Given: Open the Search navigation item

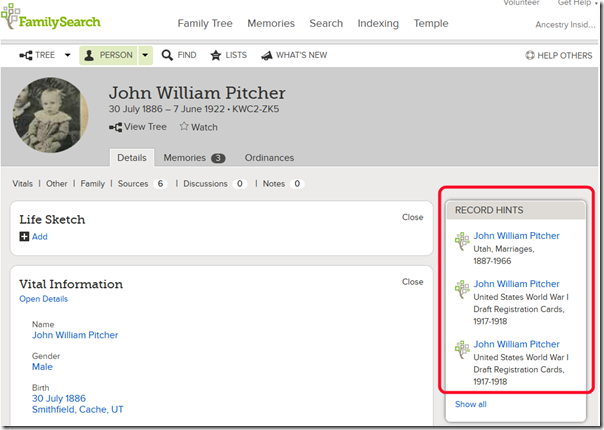Looking at the screenshot, I should (326, 24).
